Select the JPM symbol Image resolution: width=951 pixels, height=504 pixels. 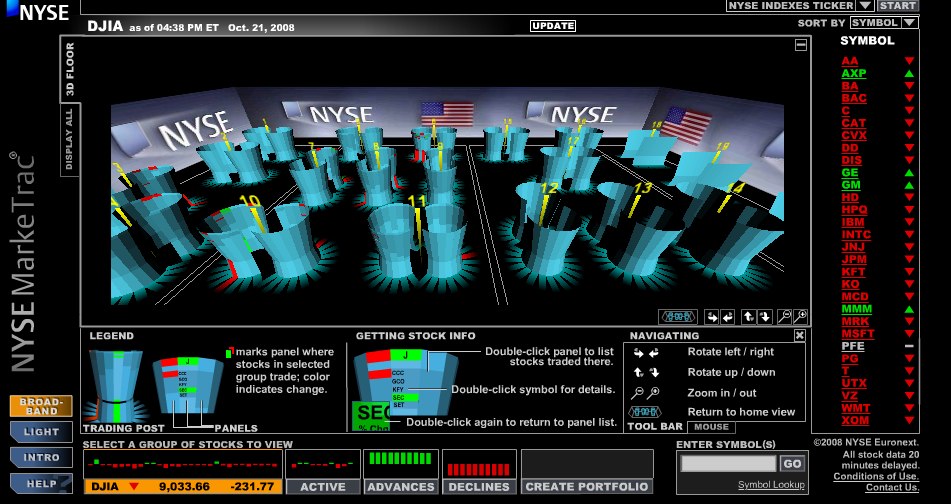click(x=853, y=259)
